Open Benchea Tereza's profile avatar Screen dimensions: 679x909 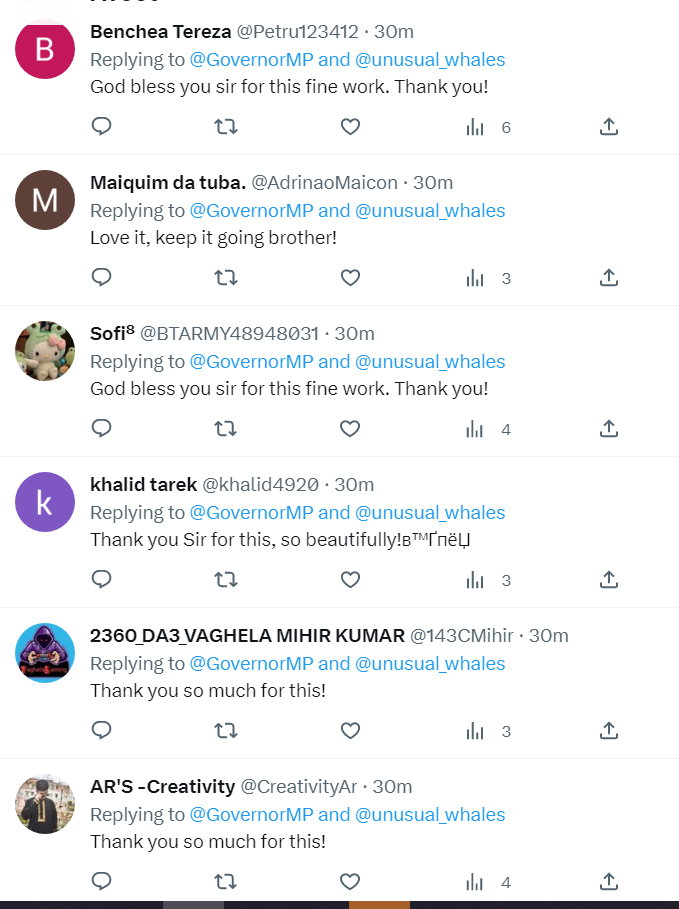click(x=45, y=49)
